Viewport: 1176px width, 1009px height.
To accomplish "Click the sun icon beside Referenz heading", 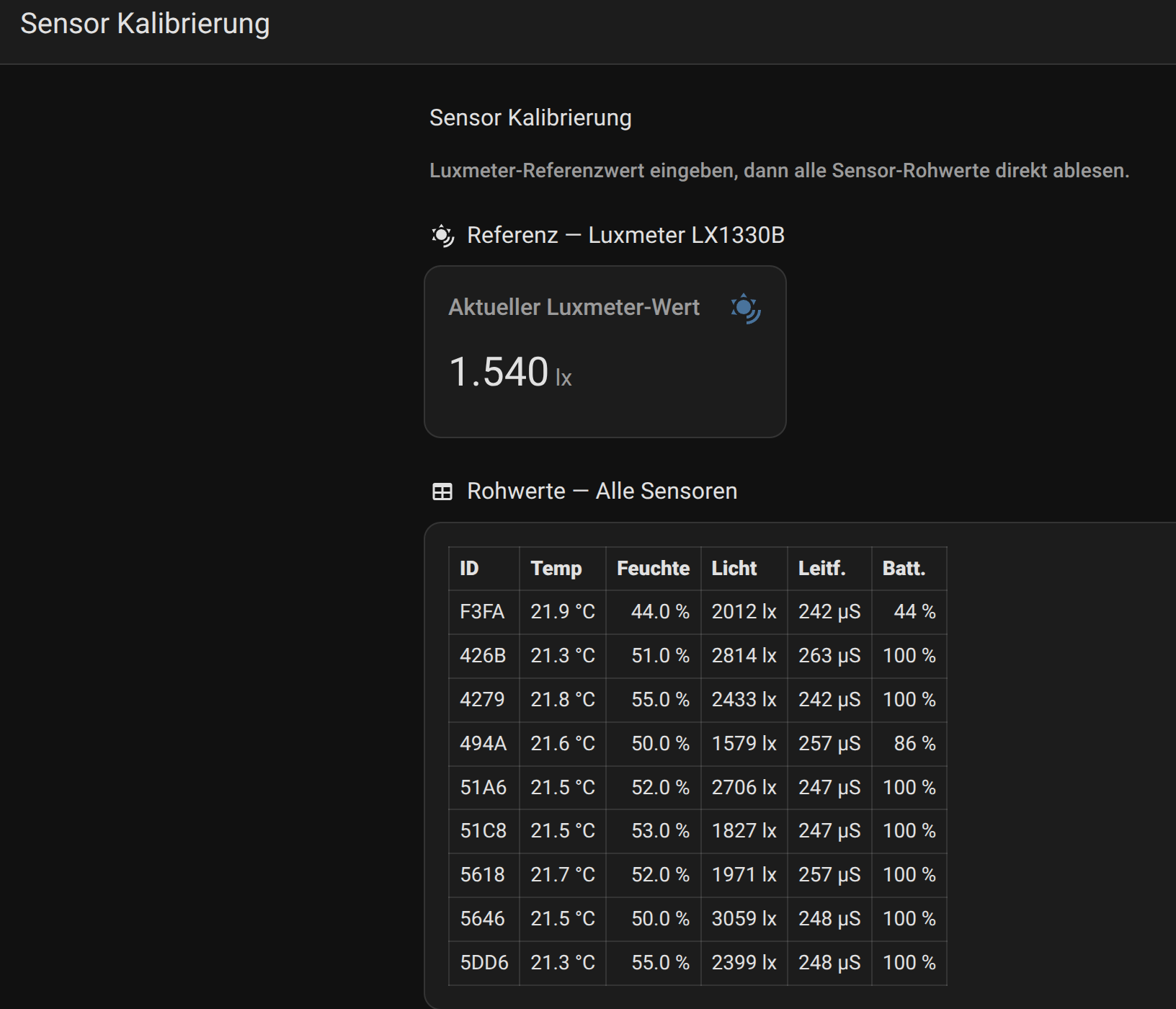I will pos(442,236).
